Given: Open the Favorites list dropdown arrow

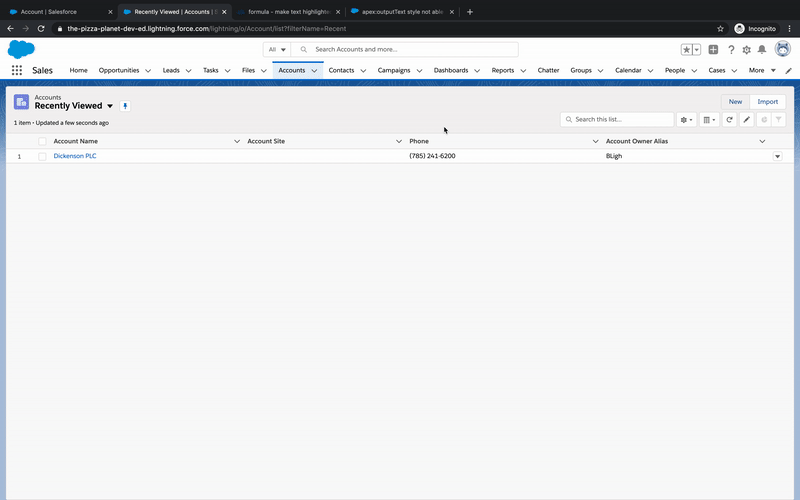Looking at the screenshot, I should [696, 49].
